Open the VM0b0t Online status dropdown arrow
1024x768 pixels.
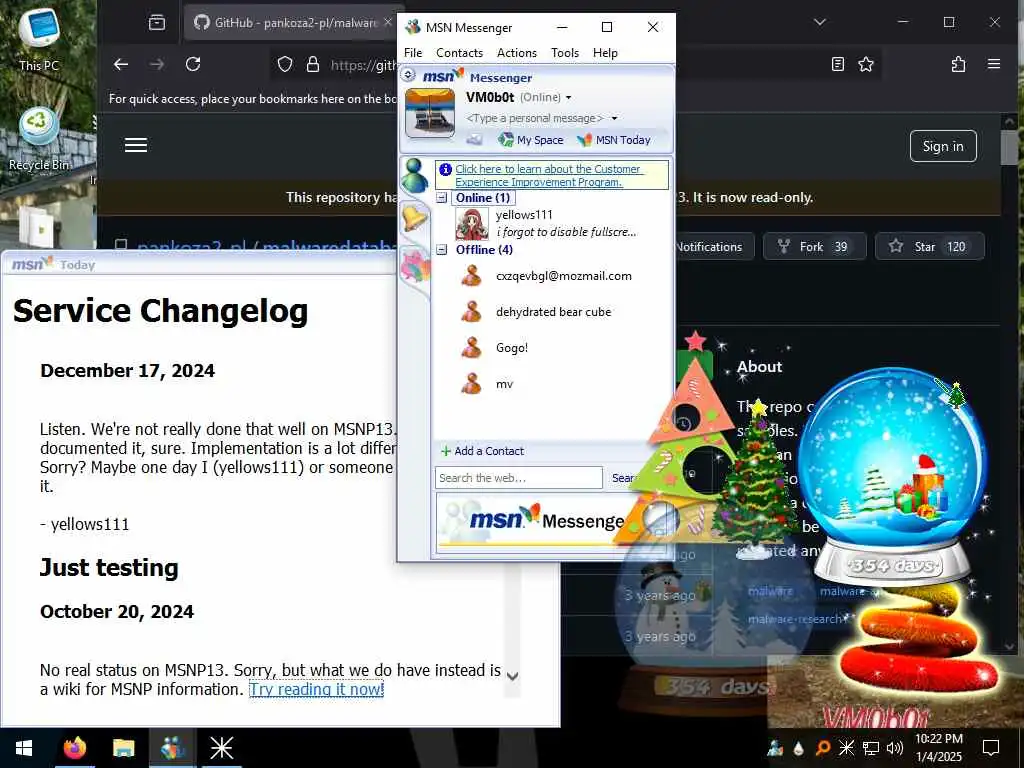(x=568, y=98)
